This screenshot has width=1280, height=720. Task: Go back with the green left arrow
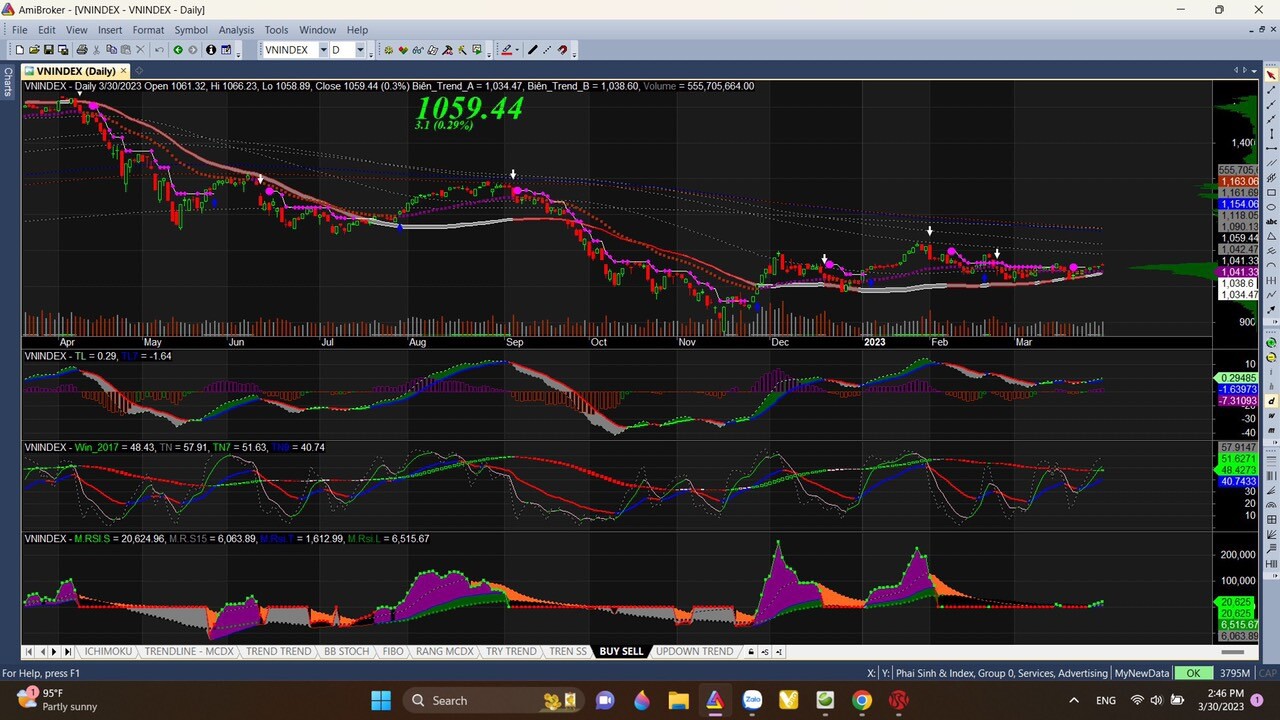(x=178, y=50)
